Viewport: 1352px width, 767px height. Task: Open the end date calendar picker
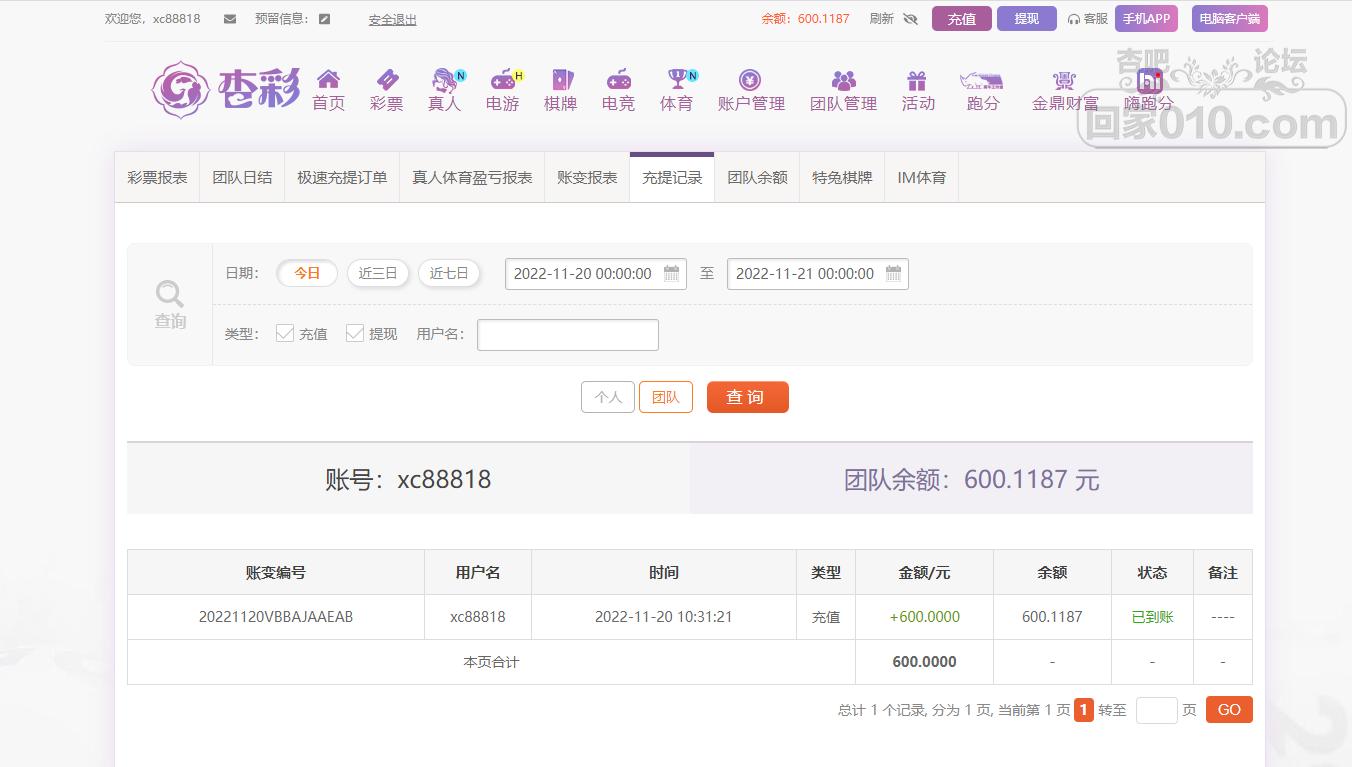[x=894, y=273]
